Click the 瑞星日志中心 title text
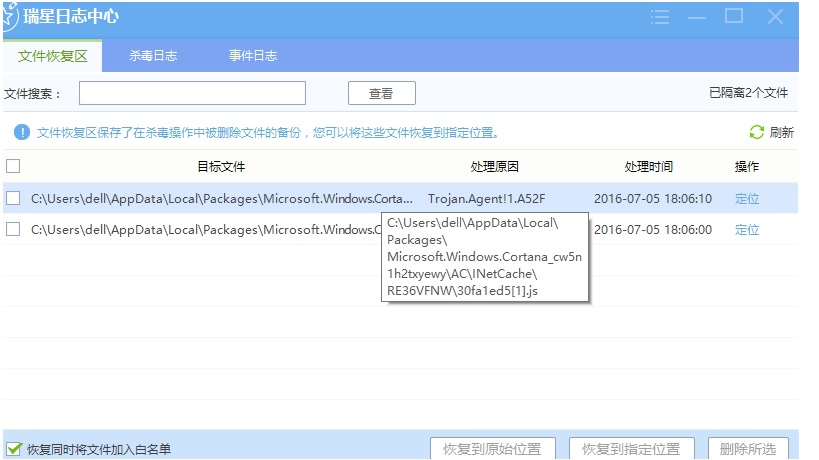Screen dimensions: 819x460 click(x=71, y=17)
